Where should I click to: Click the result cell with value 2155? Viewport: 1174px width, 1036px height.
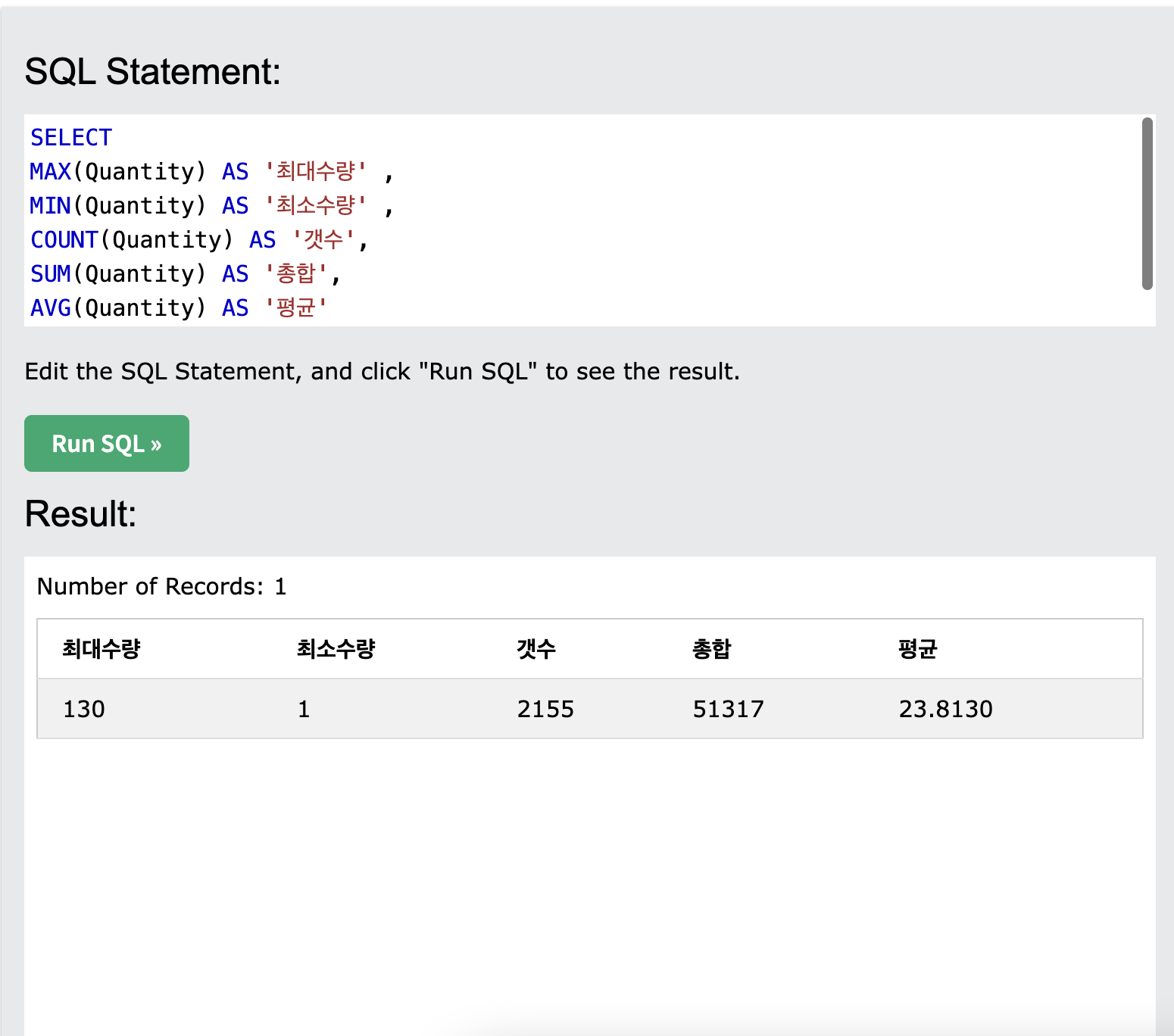tap(545, 710)
